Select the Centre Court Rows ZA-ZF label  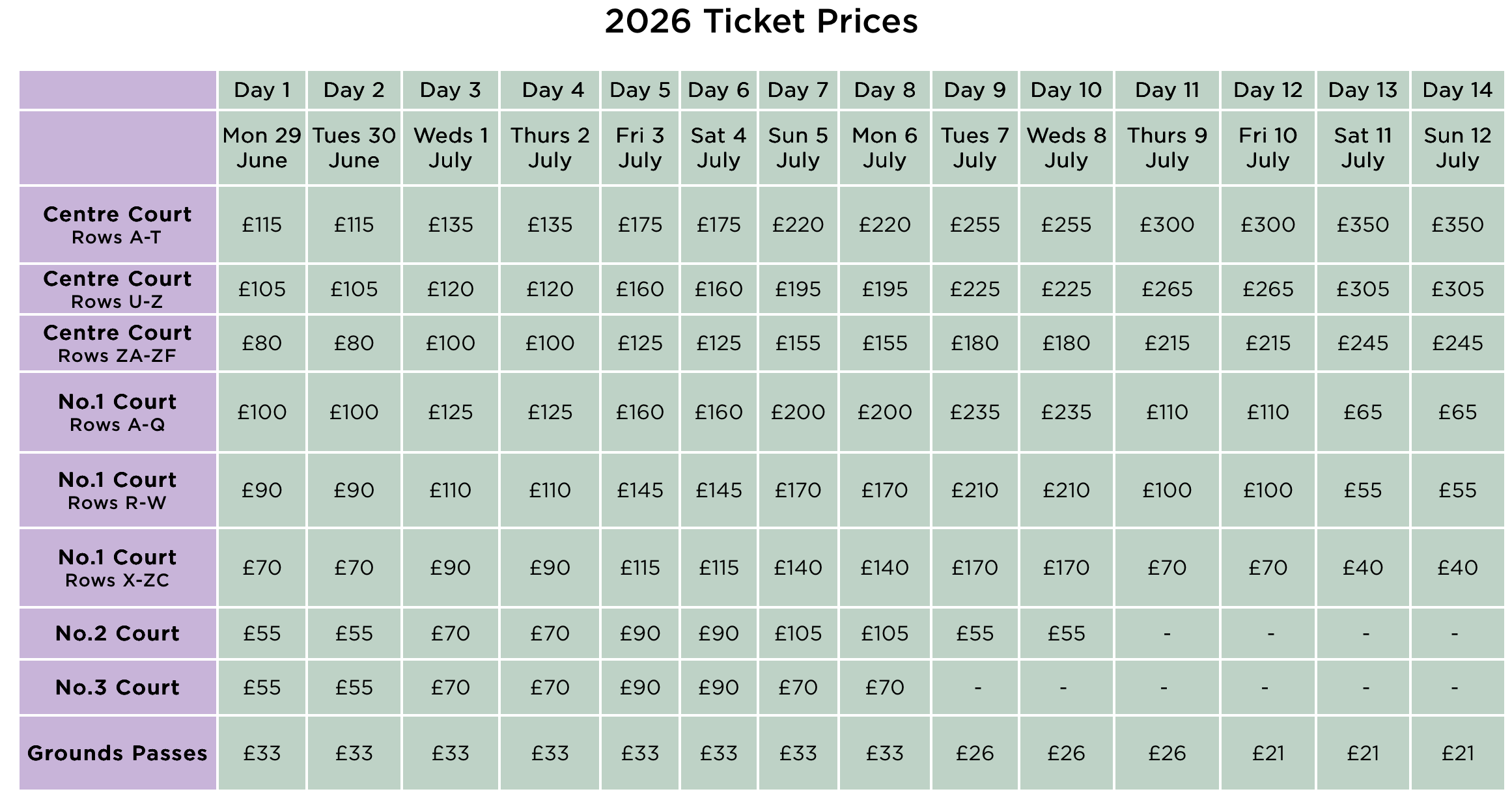(117, 343)
